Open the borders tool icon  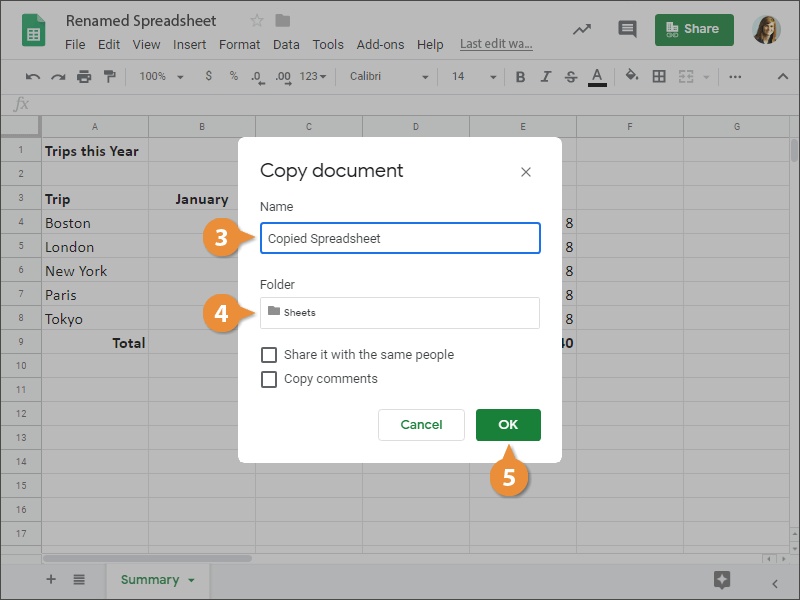[x=659, y=76]
